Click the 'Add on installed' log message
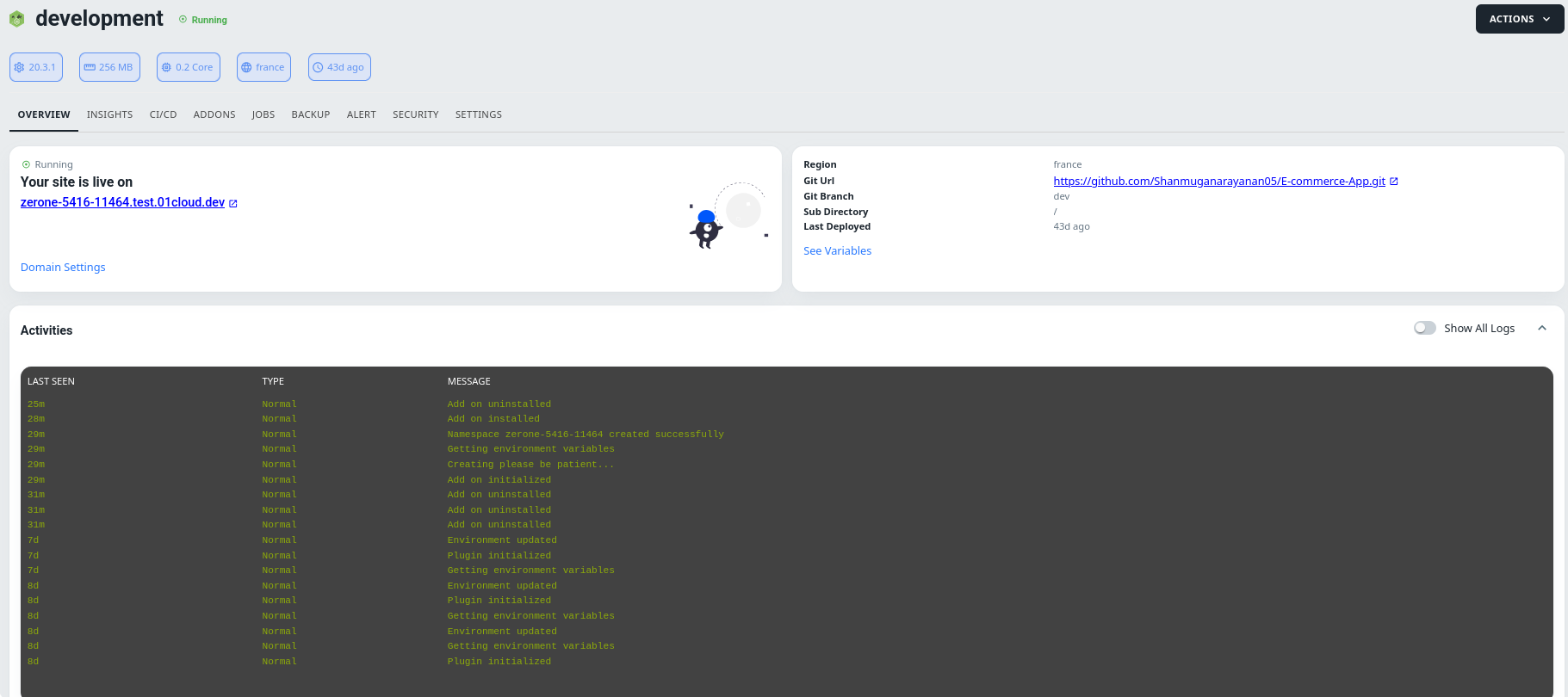The height and width of the screenshot is (697, 1568). pyautogui.click(x=493, y=419)
